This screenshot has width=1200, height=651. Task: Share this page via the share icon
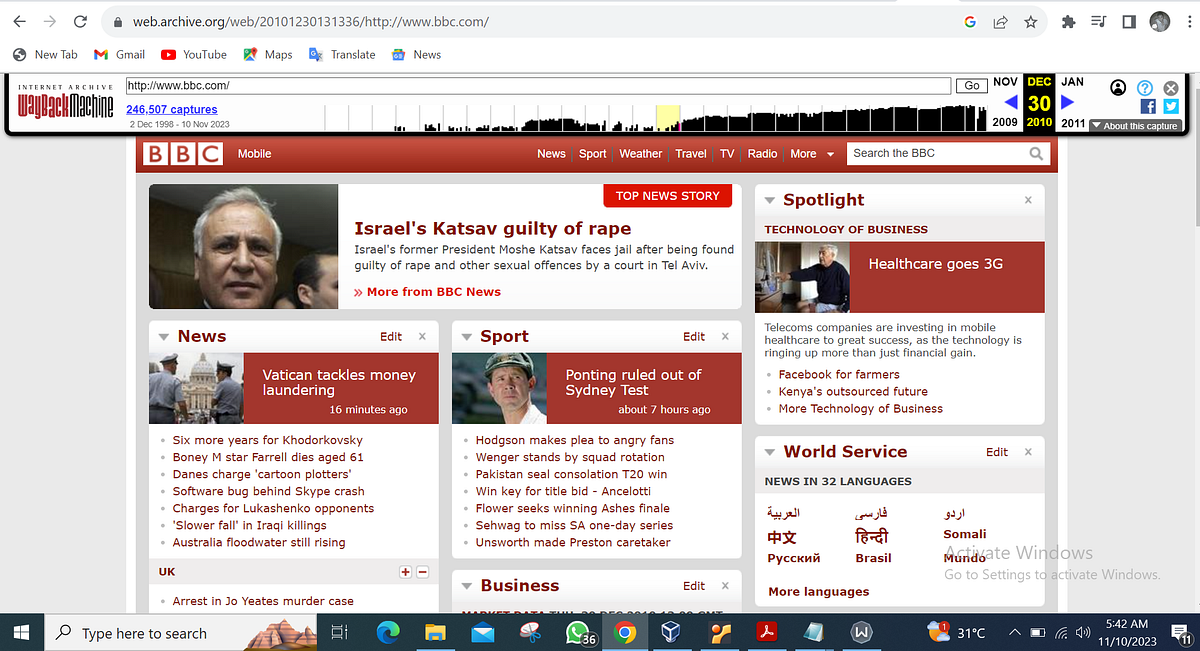pyautogui.click(x=1000, y=22)
